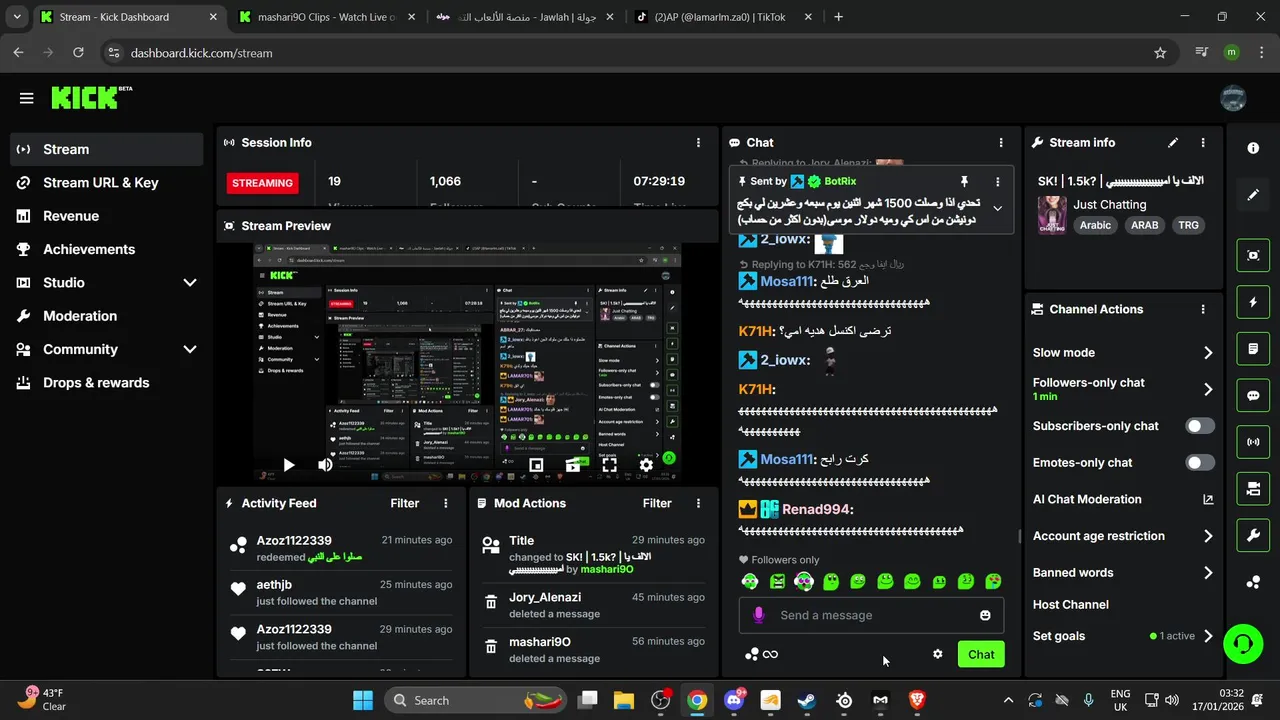Toggle the broadcast session info icon in right sidebar
Screen dimensions: 1280x720
click(1253, 442)
